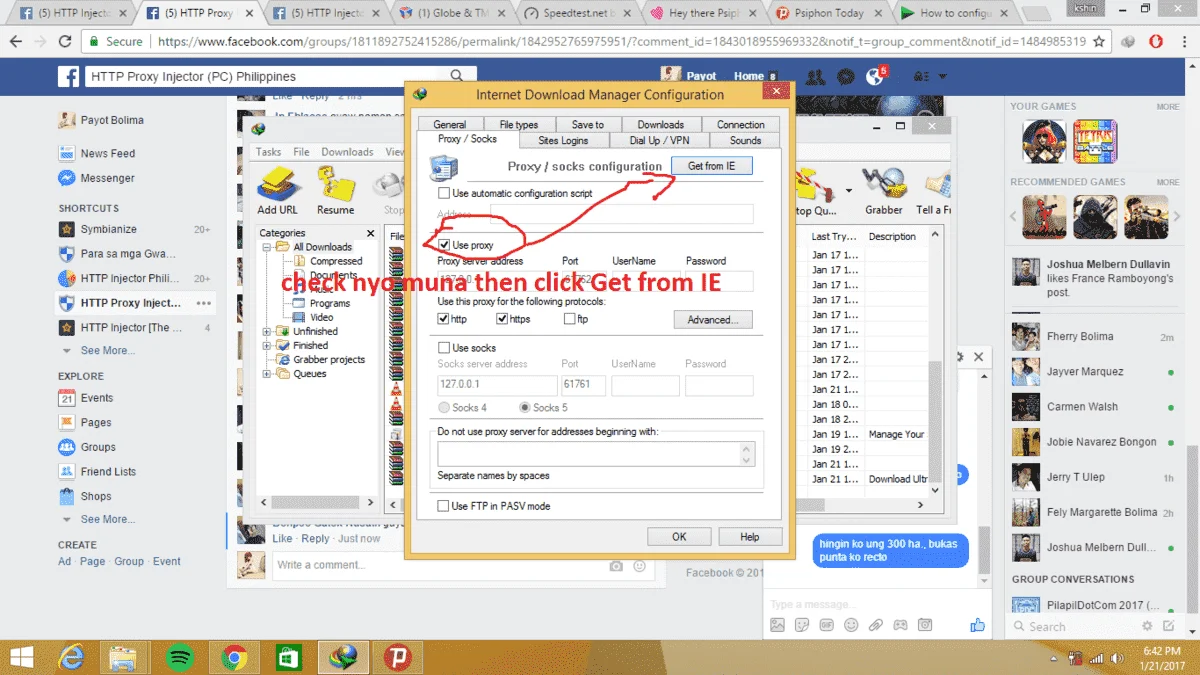This screenshot has width=1200, height=675.
Task: Close the Categories panel in IDM
Action: tap(371, 233)
